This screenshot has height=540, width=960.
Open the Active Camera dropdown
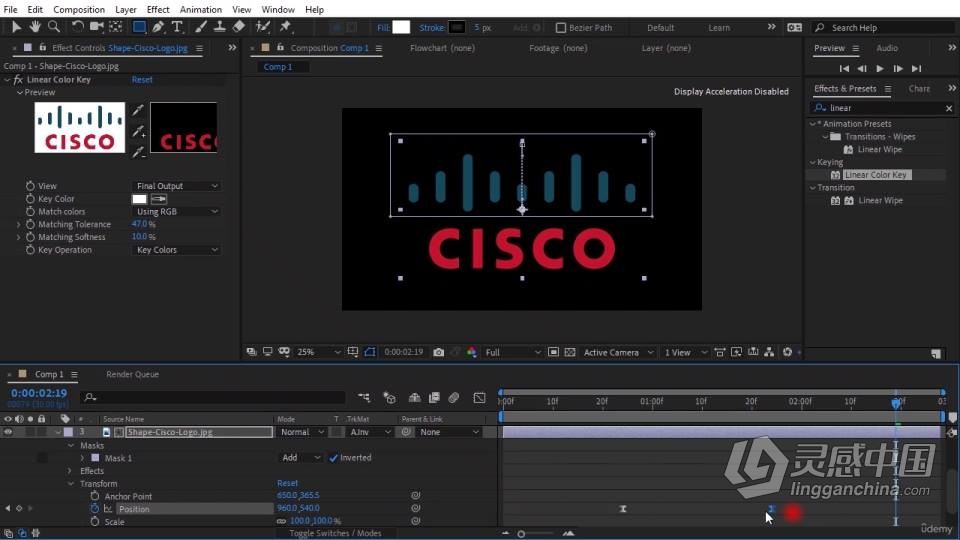[x=618, y=352]
